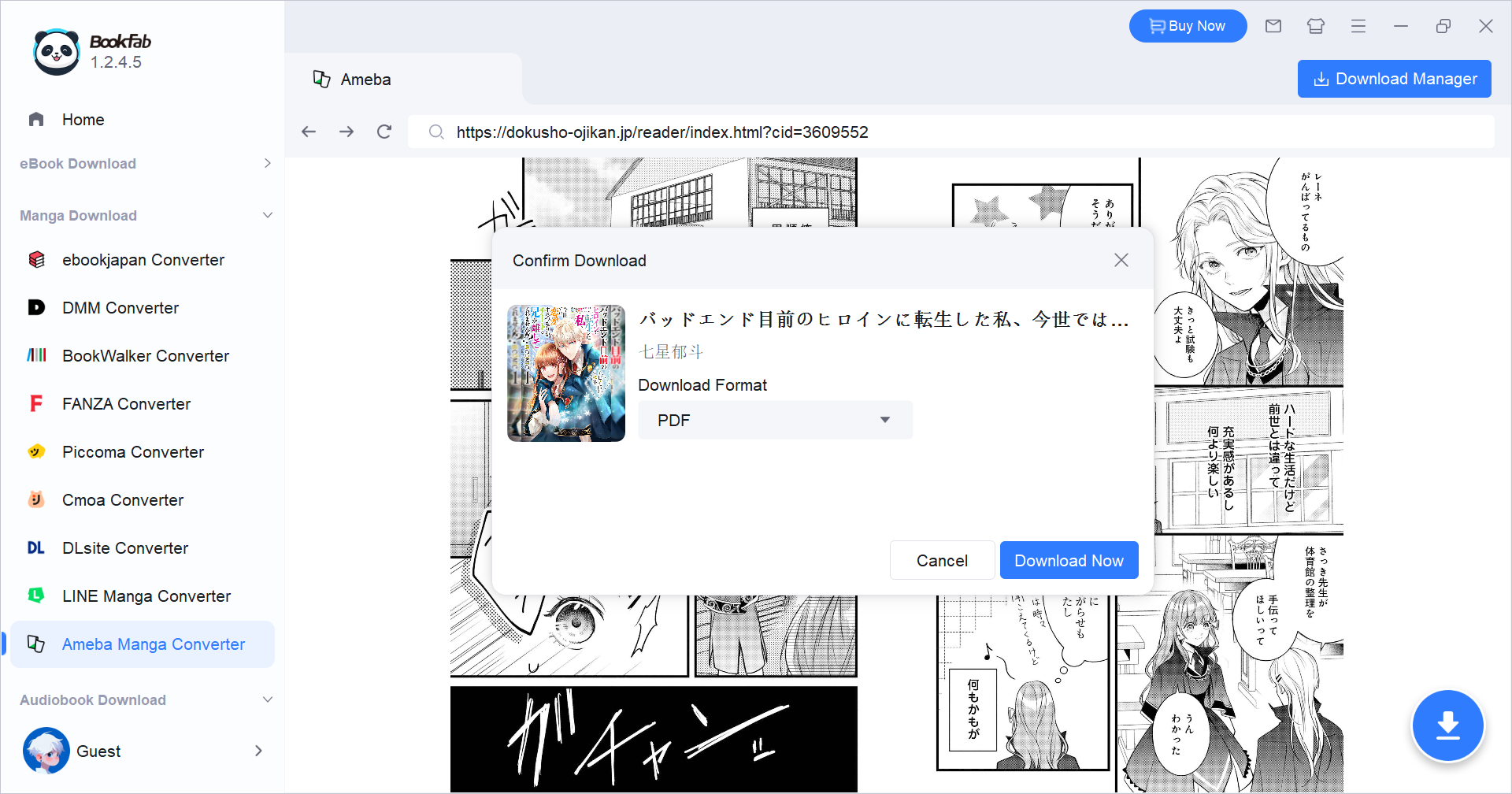
Task: Click the URL address field
Action: [951, 132]
